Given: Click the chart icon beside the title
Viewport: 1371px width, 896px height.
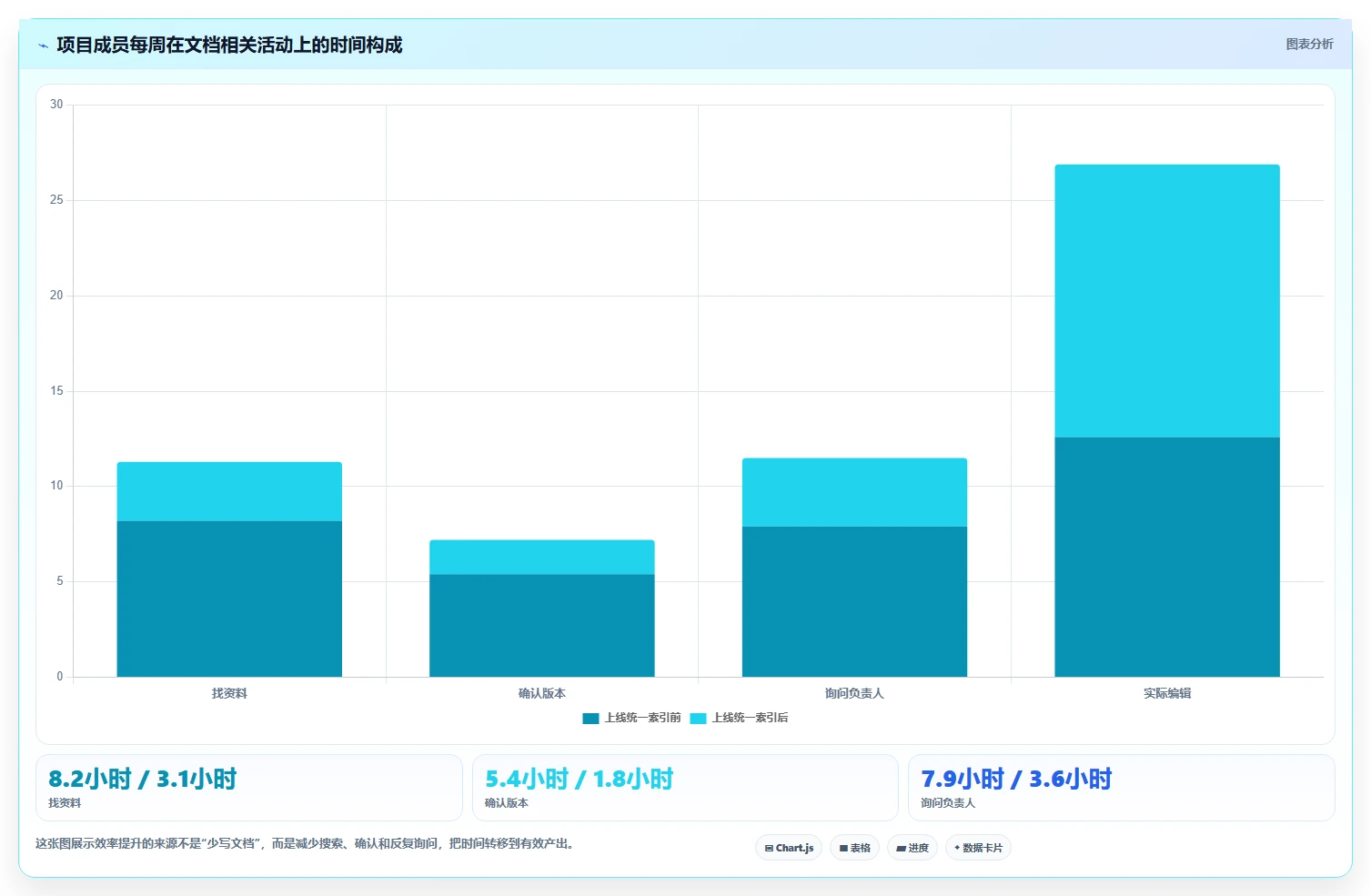Looking at the screenshot, I should click(x=43, y=45).
